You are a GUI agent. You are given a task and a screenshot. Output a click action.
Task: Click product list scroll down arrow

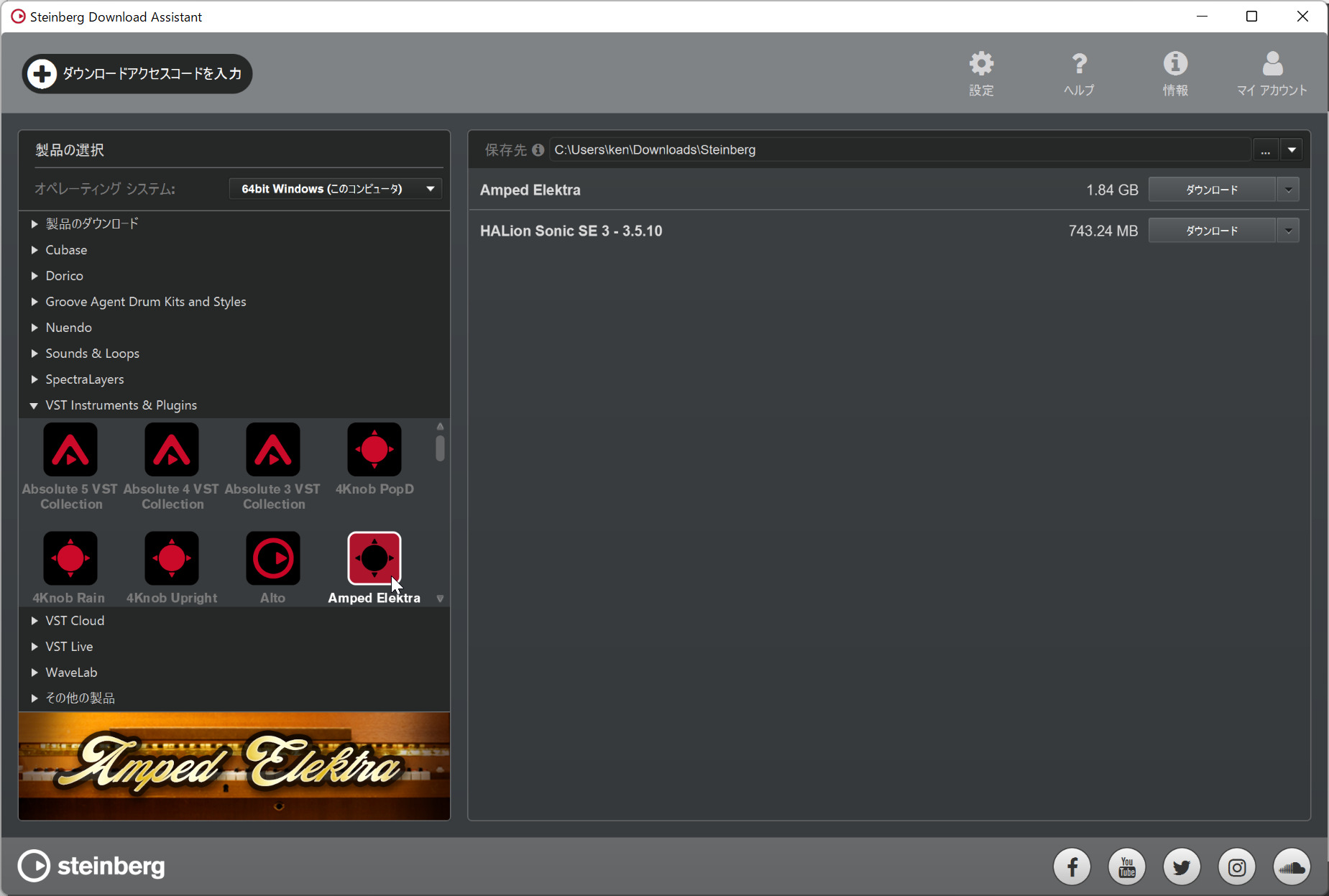(x=440, y=599)
